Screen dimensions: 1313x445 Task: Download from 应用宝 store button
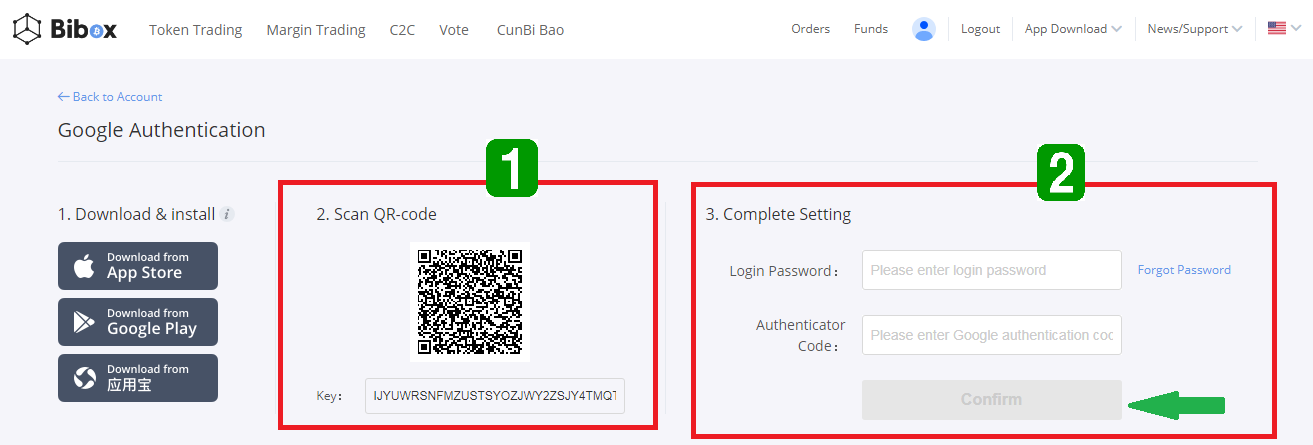[138, 378]
